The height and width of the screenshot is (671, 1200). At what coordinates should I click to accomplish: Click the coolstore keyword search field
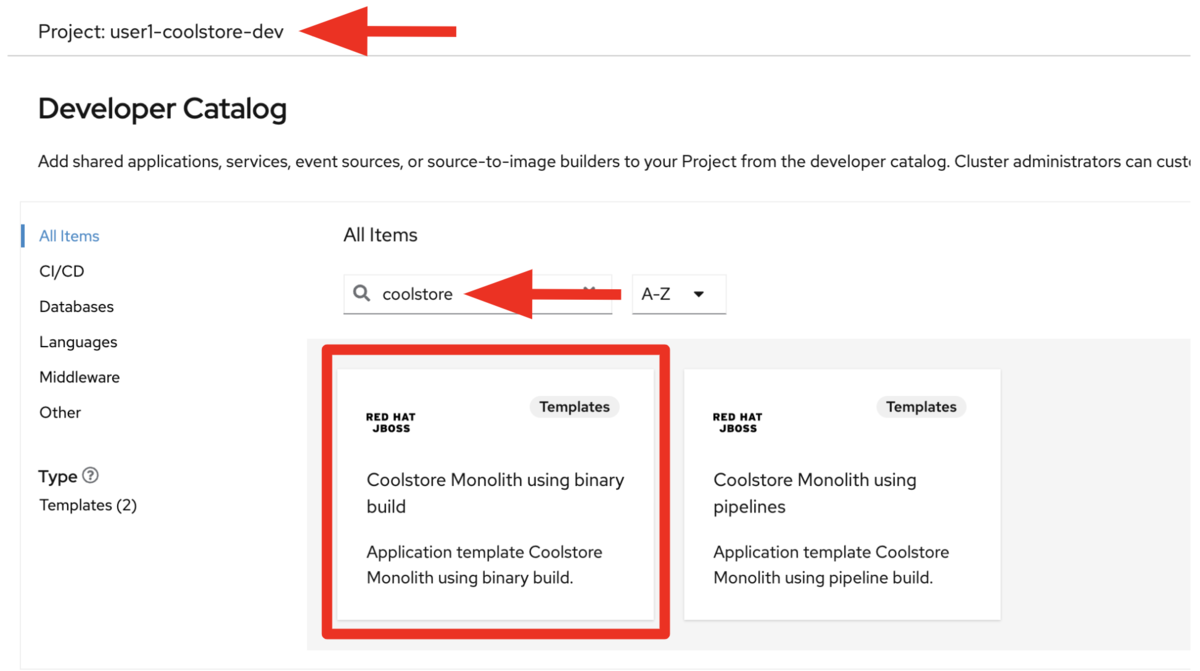tap(478, 294)
